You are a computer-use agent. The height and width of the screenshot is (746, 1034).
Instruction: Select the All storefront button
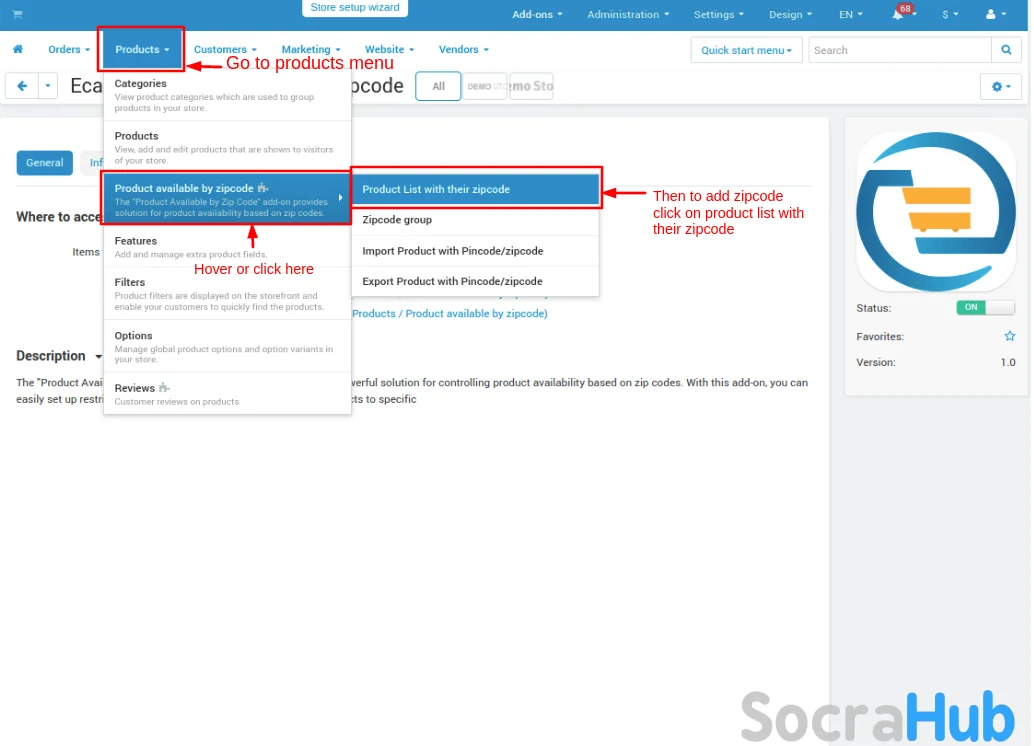pos(438,86)
